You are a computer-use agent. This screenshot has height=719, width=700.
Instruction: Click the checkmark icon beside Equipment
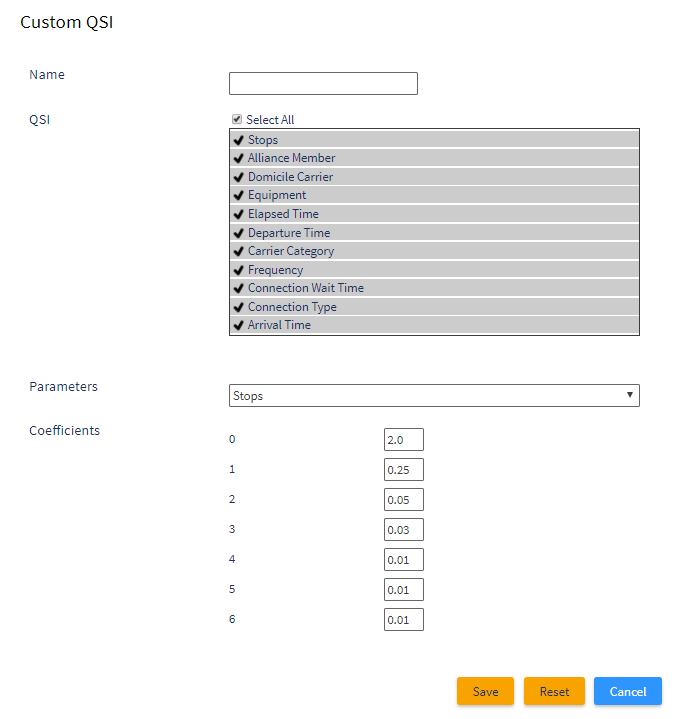click(238, 195)
